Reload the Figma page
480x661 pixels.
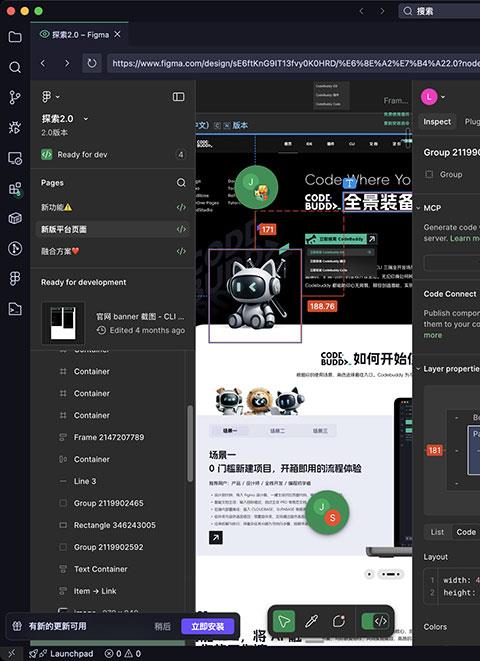click(x=91, y=63)
